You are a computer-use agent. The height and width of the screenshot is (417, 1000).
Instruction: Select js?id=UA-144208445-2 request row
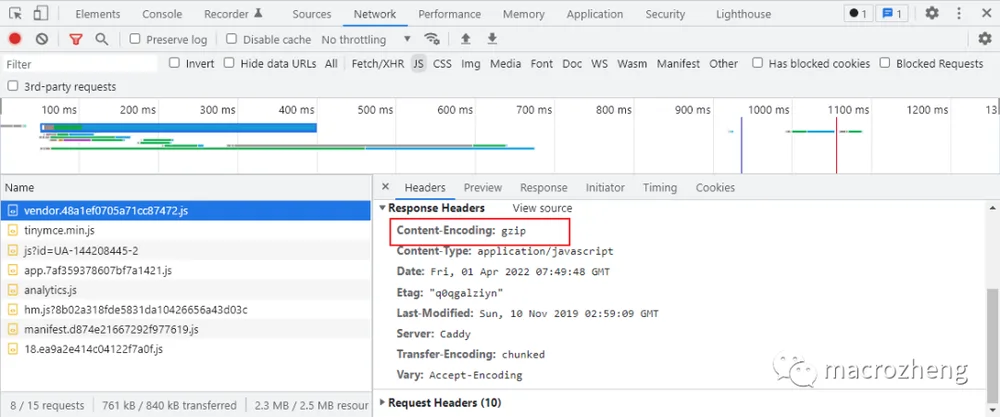[186, 251]
